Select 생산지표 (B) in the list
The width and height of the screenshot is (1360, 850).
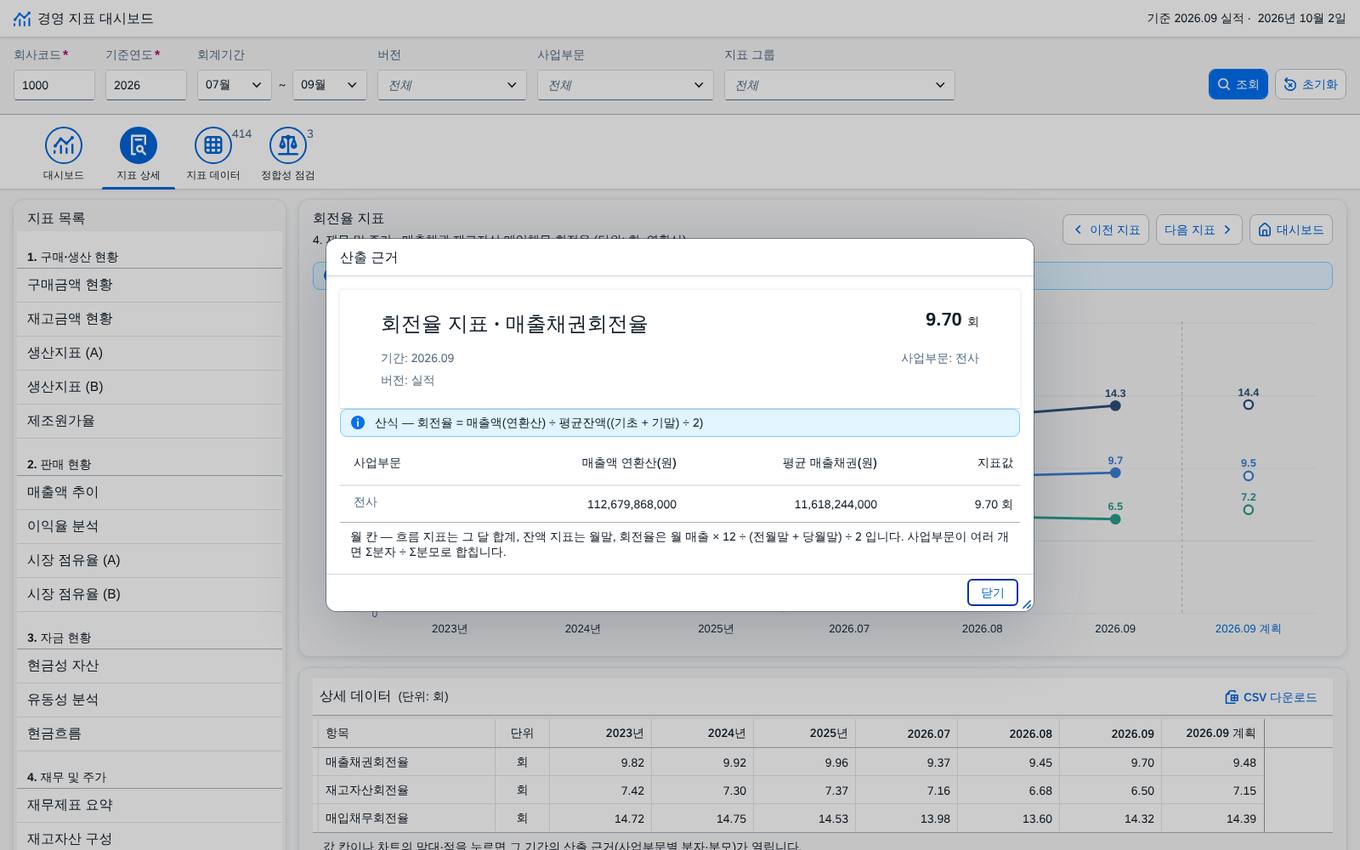(150, 387)
